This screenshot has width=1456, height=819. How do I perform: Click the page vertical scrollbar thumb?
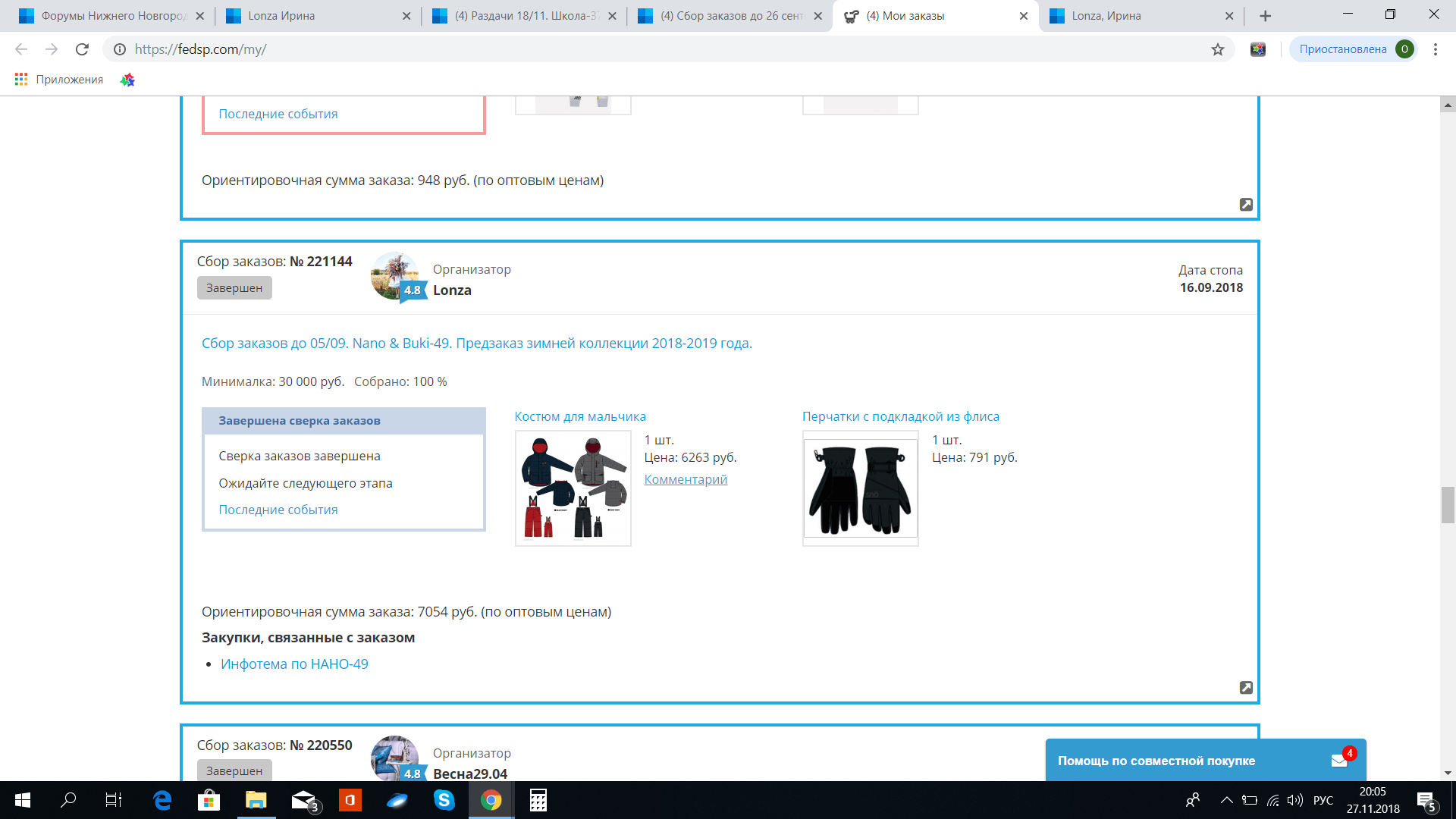point(1448,505)
